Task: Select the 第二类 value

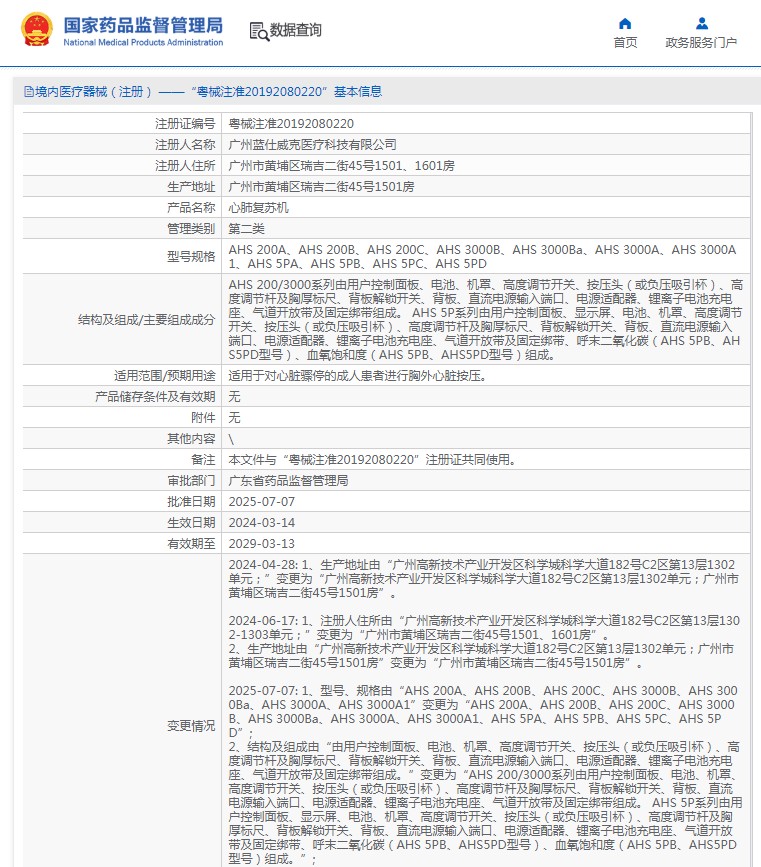Action: click(x=247, y=229)
